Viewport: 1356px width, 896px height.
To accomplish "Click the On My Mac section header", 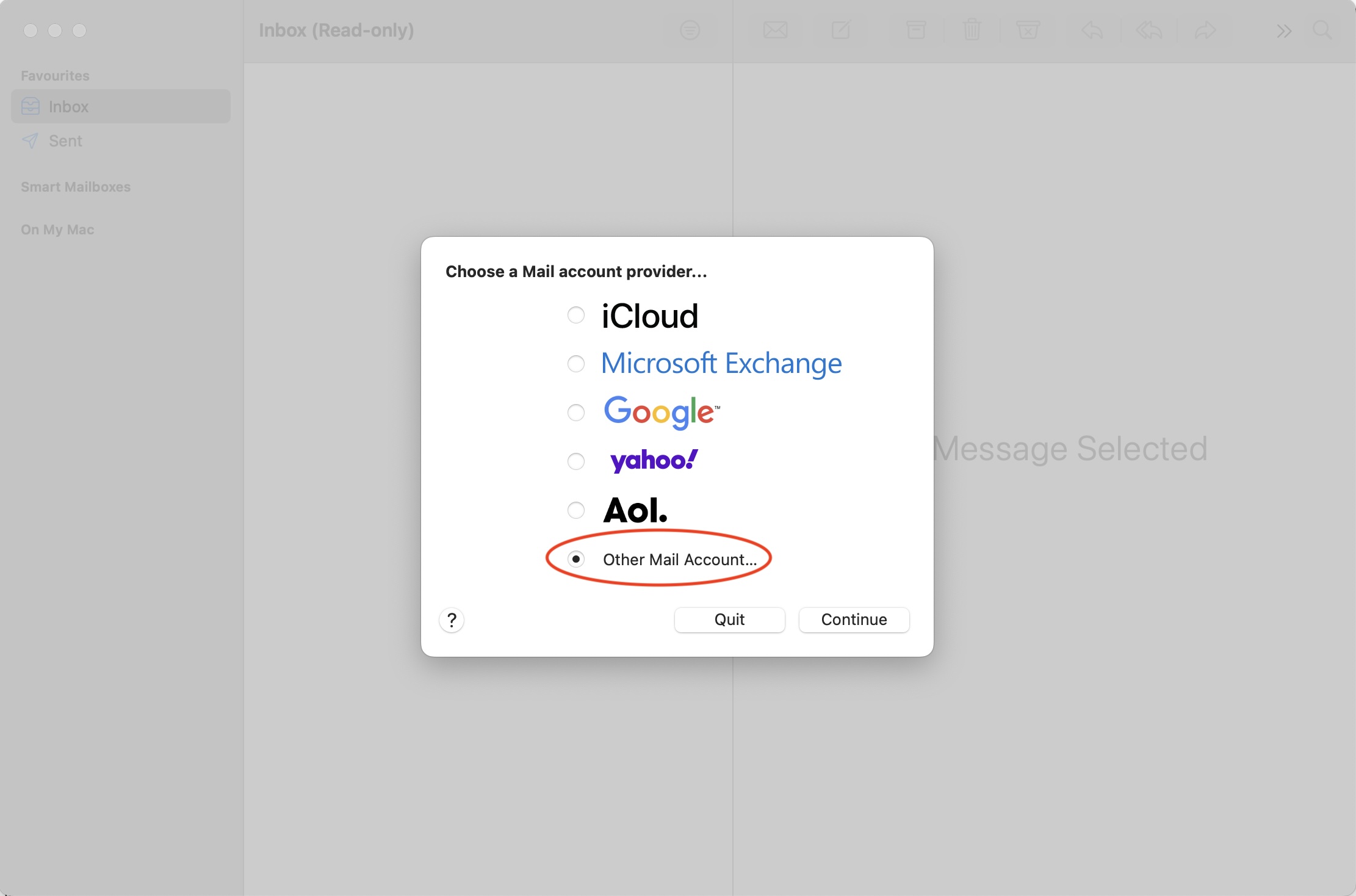I will click(x=57, y=229).
